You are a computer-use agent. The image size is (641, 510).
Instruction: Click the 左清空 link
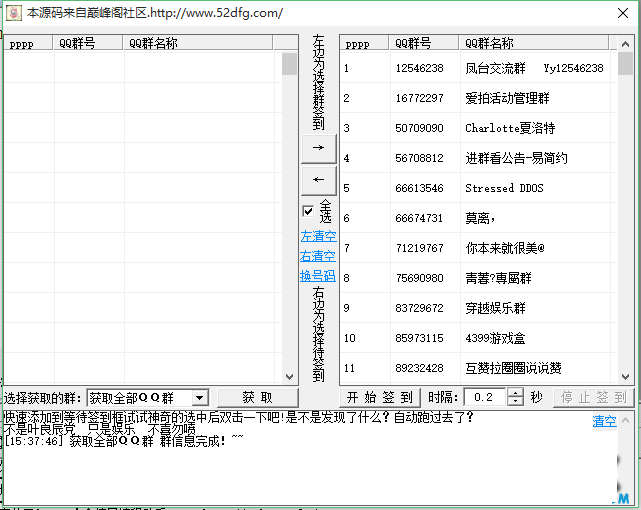point(318,236)
